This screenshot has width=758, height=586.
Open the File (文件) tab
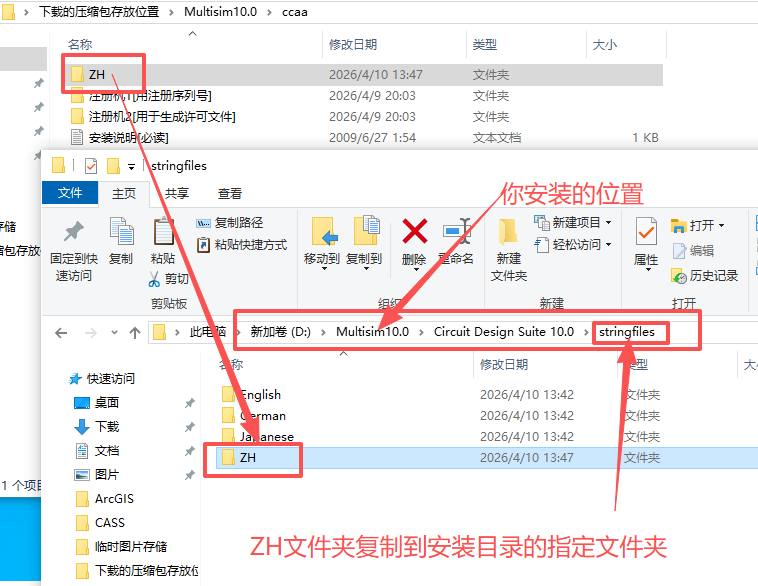pos(70,193)
